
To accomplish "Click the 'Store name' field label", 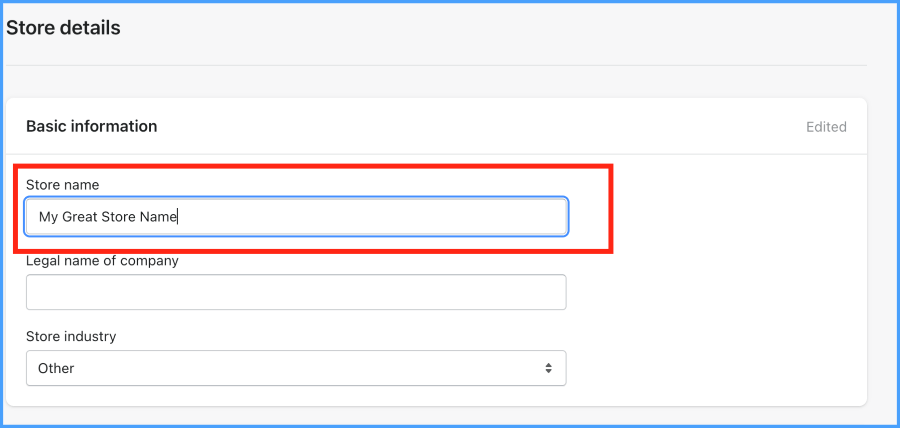I will tap(62, 185).
